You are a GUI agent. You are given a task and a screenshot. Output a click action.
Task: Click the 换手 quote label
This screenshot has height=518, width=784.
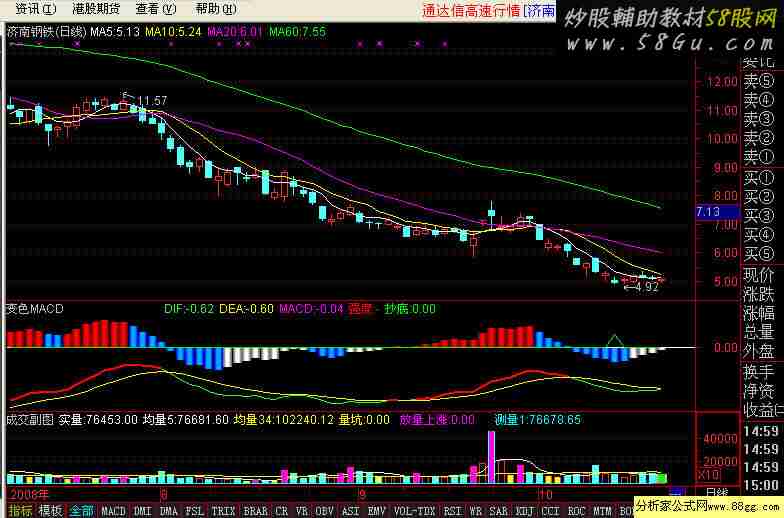(x=758, y=372)
